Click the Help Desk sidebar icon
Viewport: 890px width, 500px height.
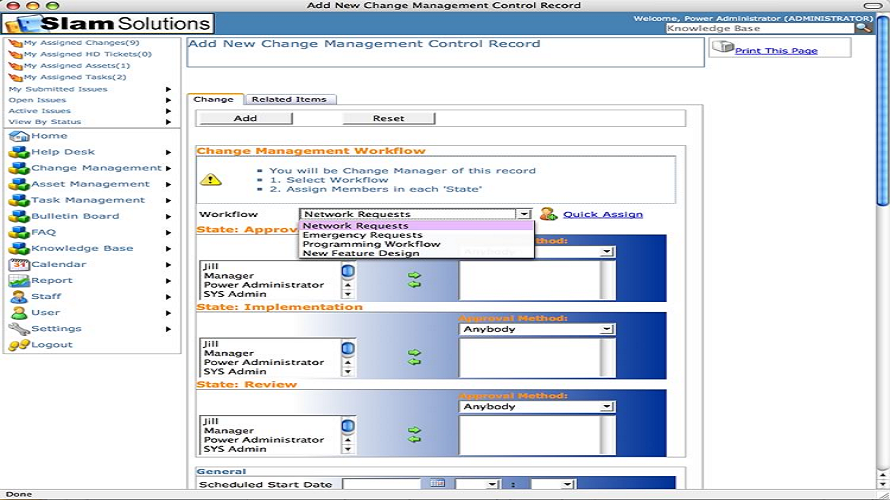pyautogui.click(x=19, y=152)
